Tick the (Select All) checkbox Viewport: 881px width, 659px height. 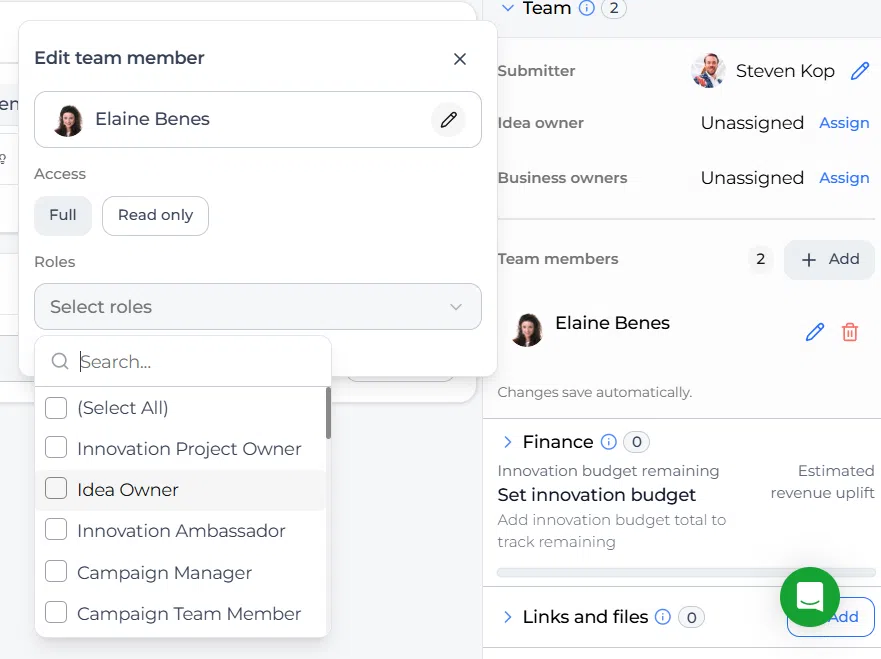[56, 408]
